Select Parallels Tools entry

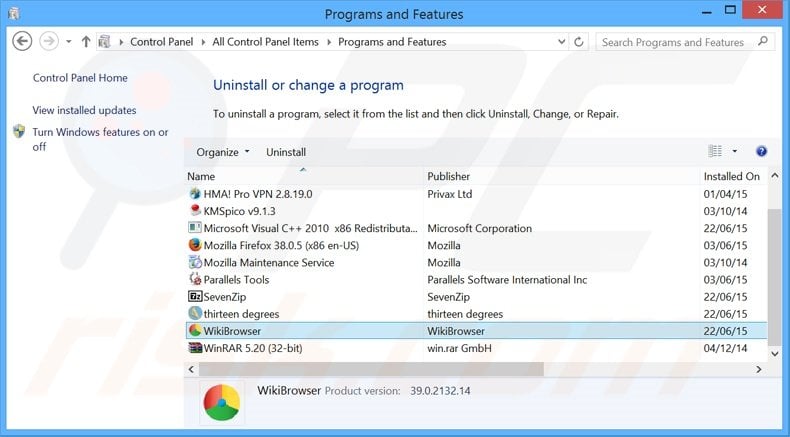pos(236,280)
